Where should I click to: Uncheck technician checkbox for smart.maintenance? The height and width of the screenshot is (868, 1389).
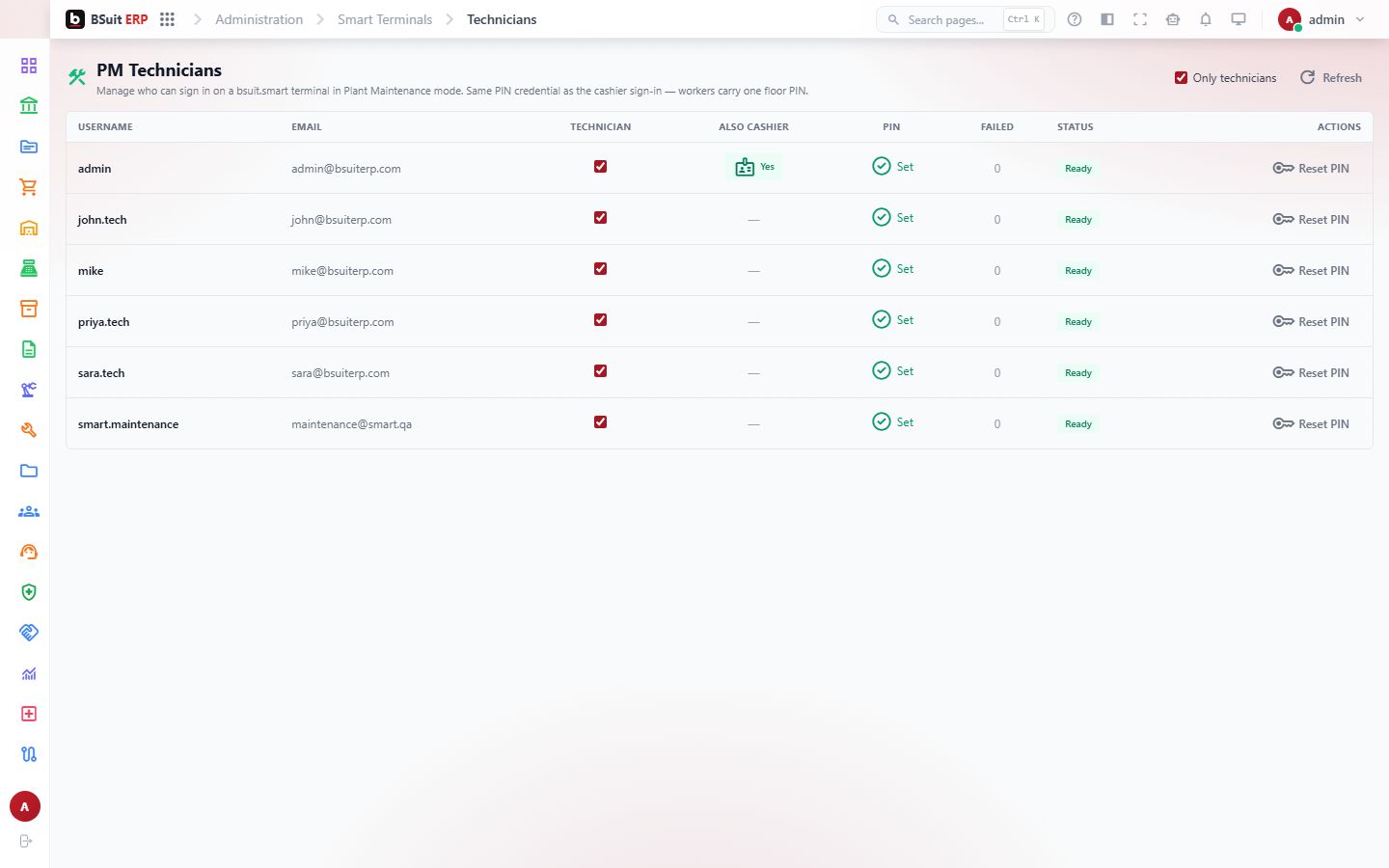[x=600, y=422]
